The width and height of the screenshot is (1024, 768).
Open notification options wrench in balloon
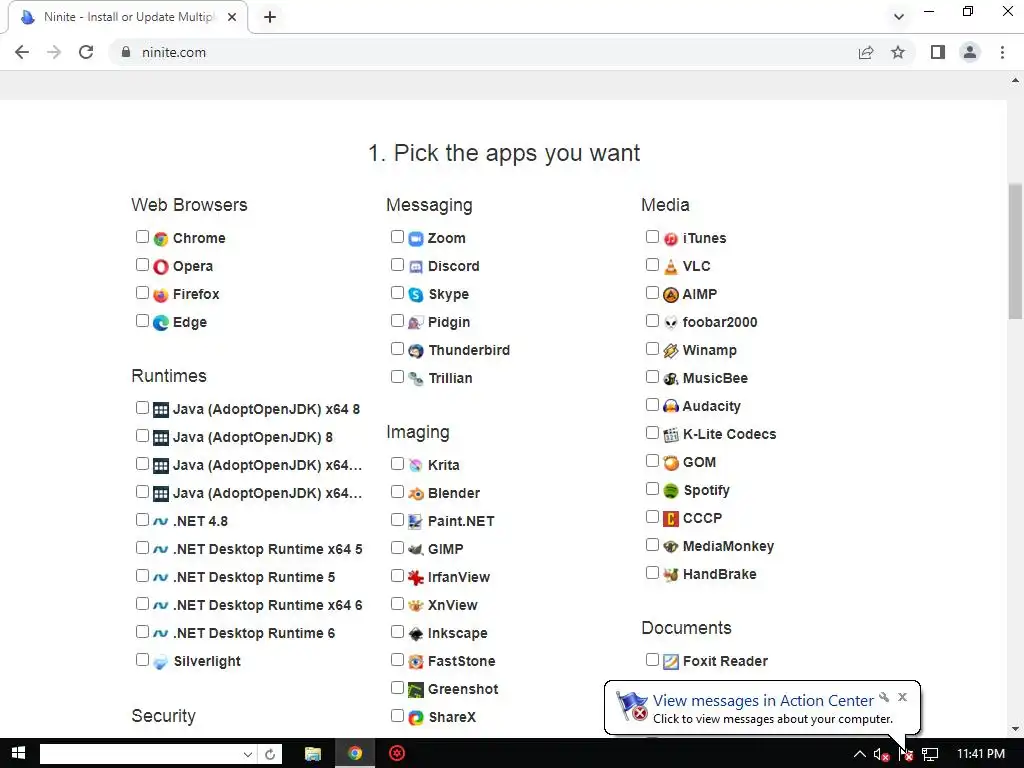tap(884, 697)
